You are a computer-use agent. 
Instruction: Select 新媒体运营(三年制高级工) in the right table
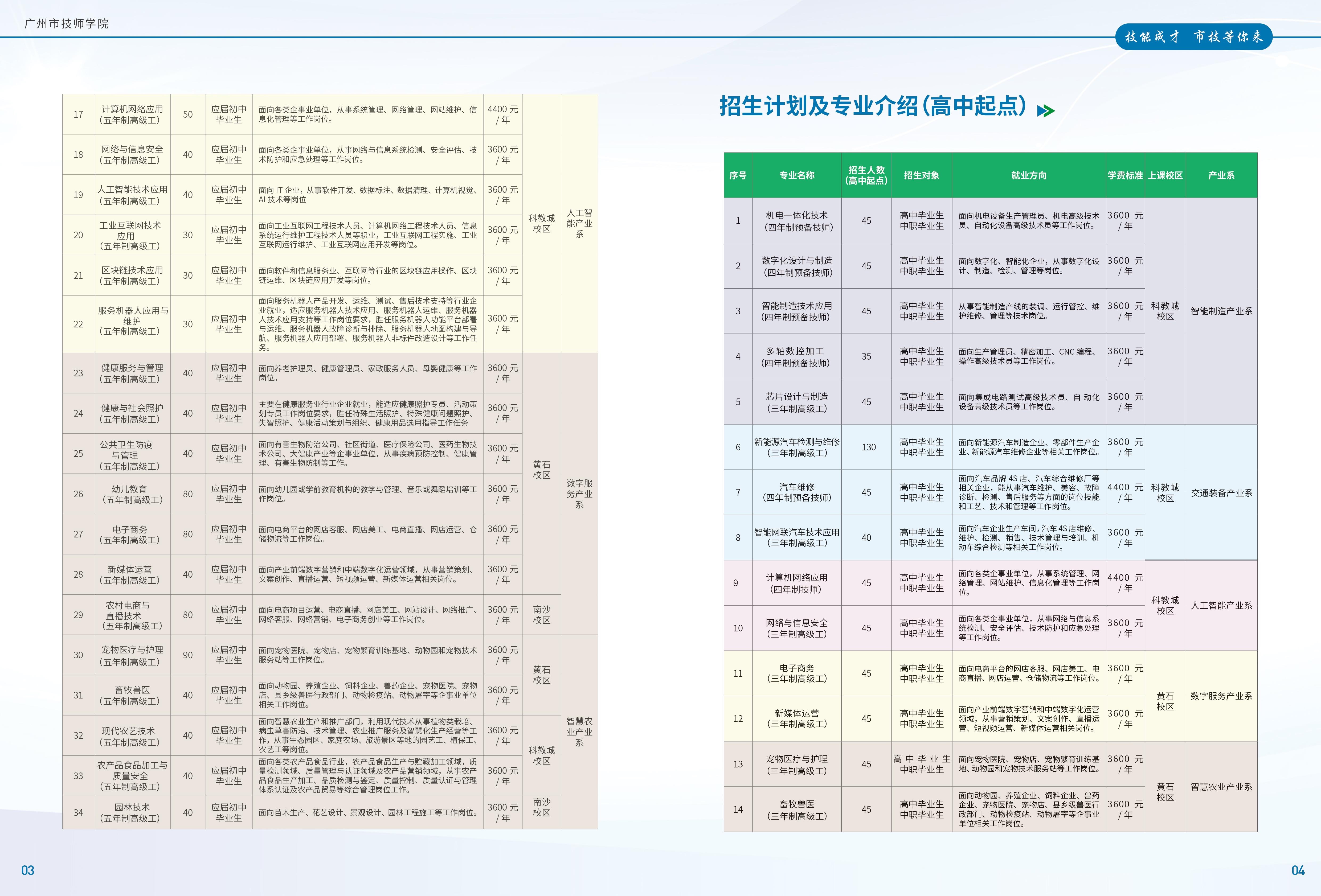coord(796,719)
